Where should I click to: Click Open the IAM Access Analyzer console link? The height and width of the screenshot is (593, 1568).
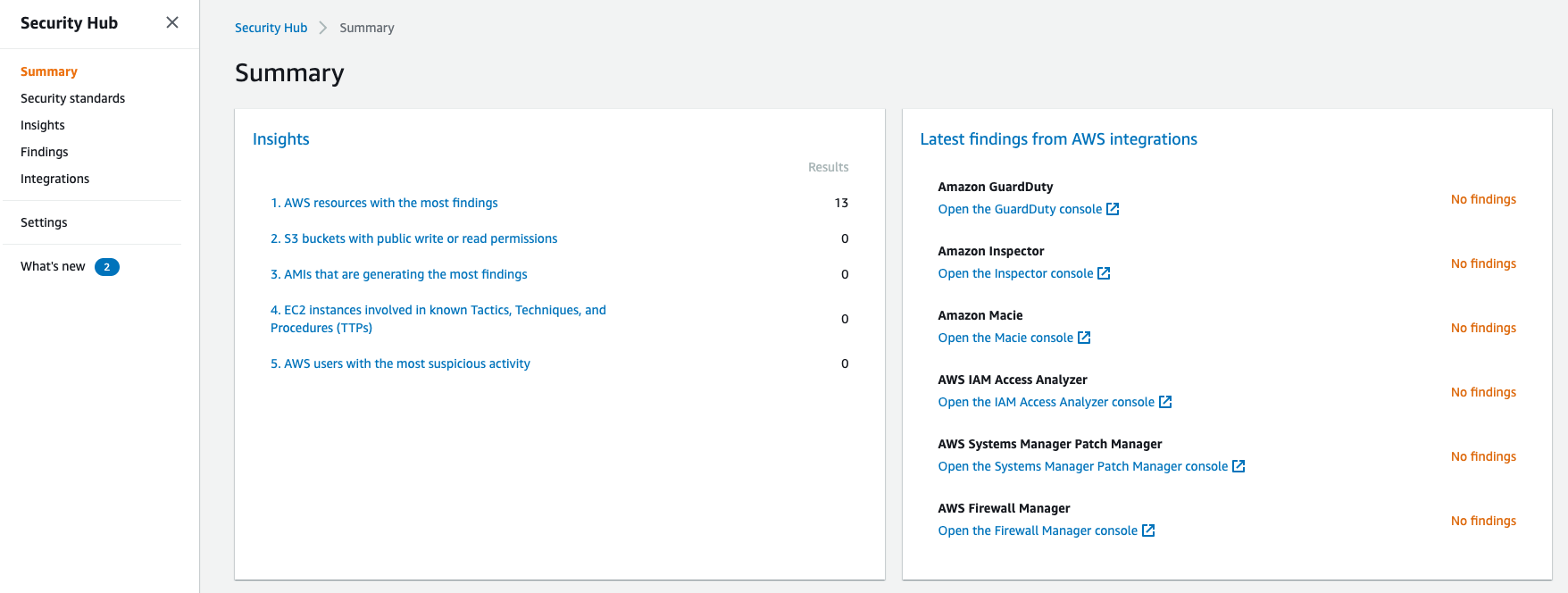pyautogui.click(x=1047, y=402)
